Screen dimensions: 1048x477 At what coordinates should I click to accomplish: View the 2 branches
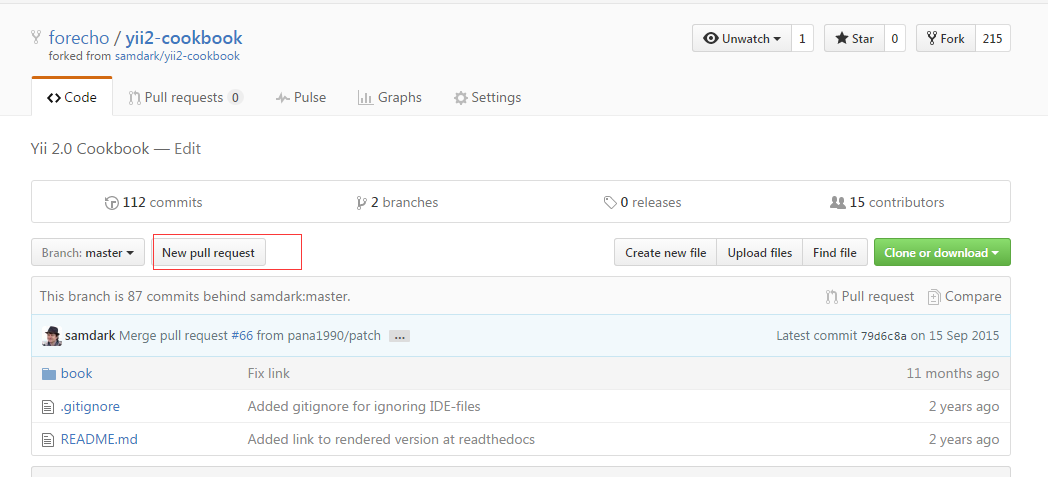point(398,202)
